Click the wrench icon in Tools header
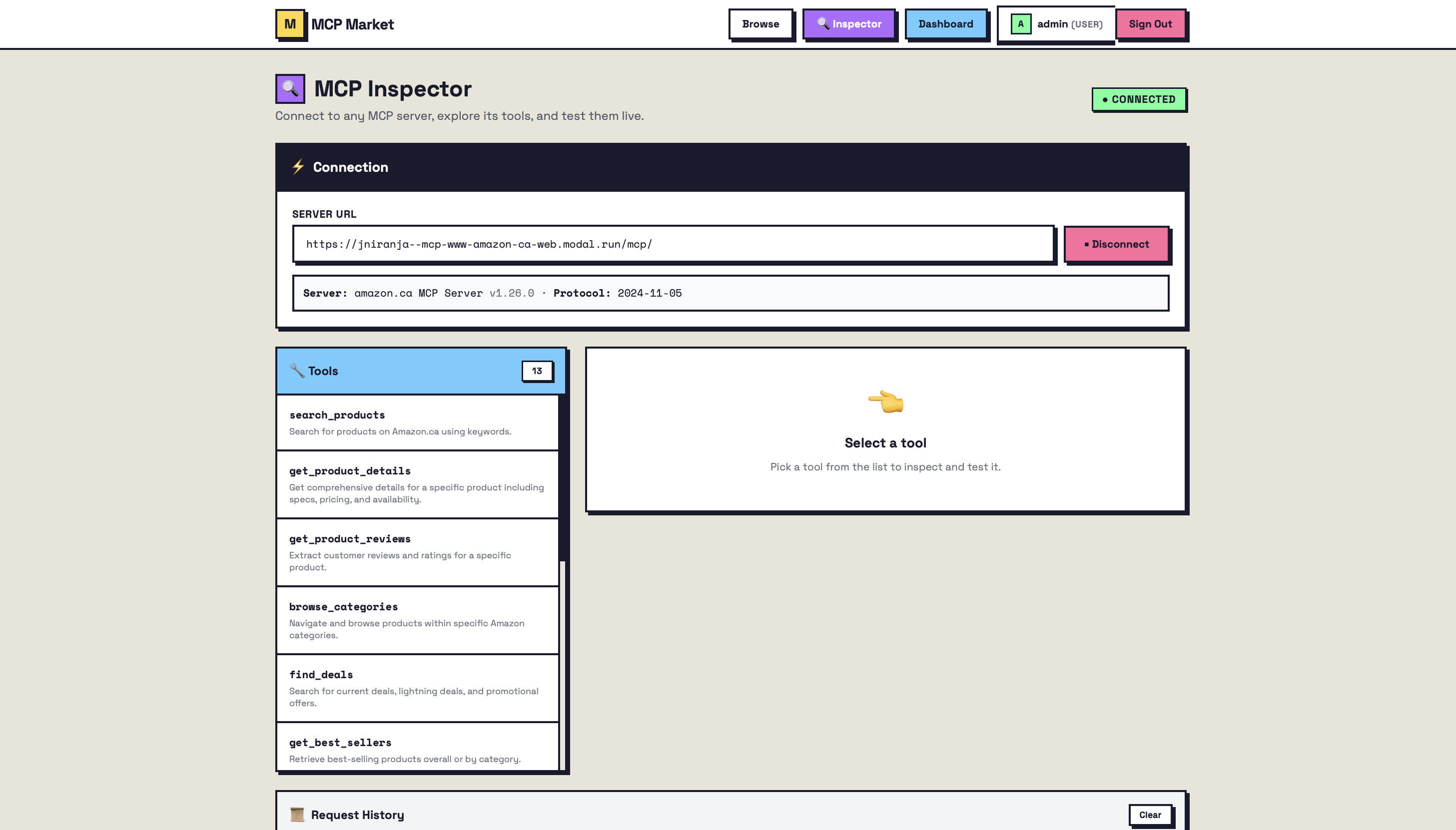This screenshot has width=1456, height=830. [x=297, y=371]
